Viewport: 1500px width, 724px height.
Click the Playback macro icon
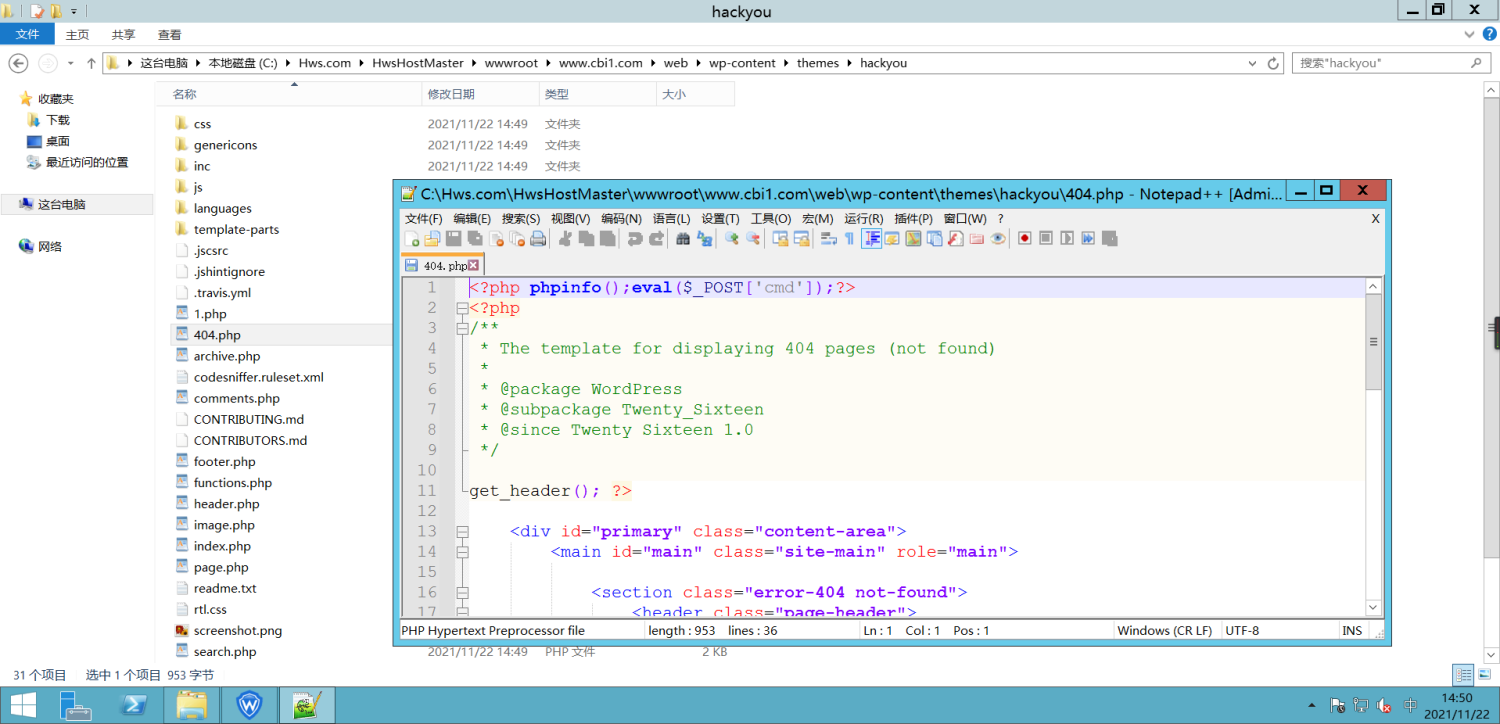[1066, 238]
